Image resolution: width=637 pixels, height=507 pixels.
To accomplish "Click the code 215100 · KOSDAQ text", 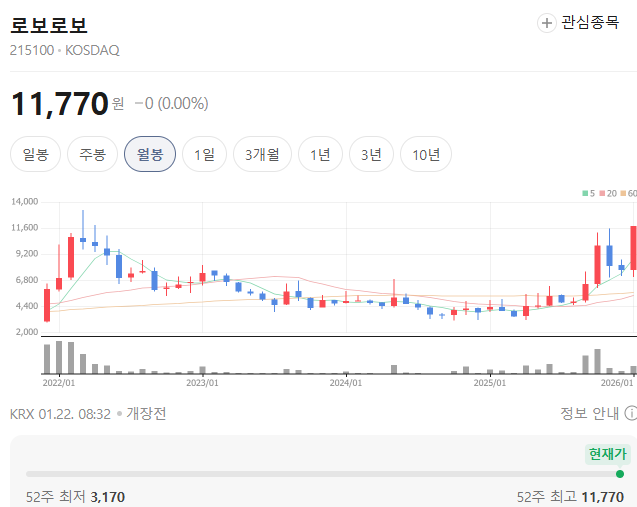I will pos(65,50).
